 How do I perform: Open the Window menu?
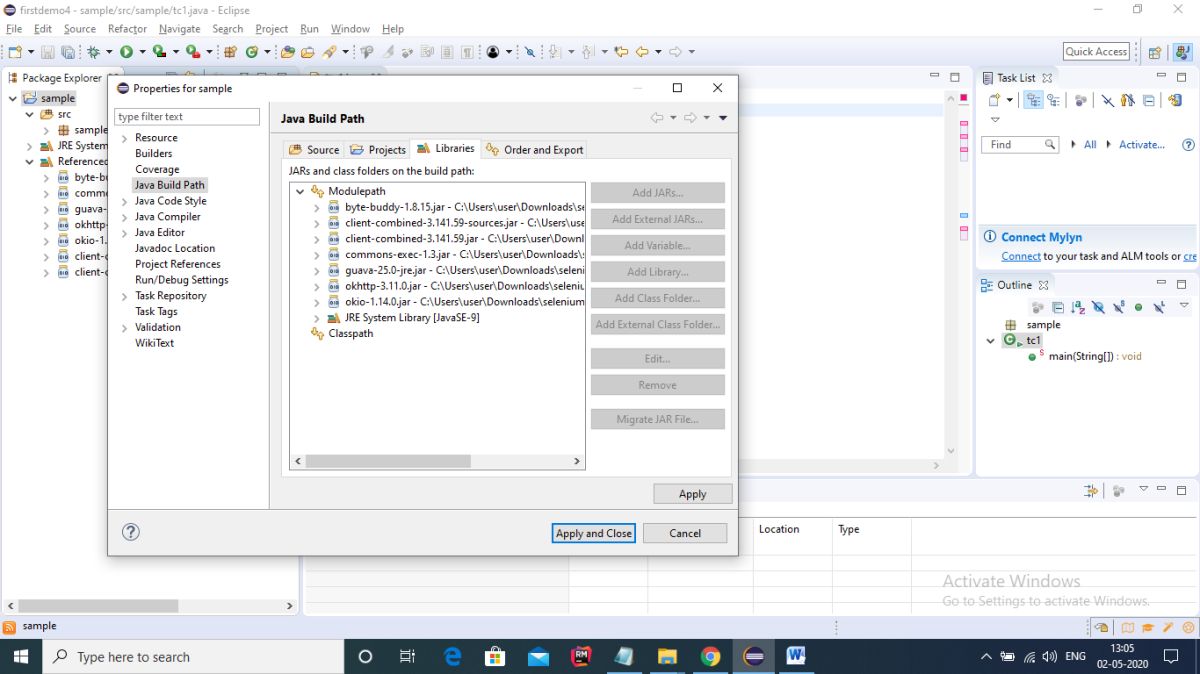coord(350,29)
